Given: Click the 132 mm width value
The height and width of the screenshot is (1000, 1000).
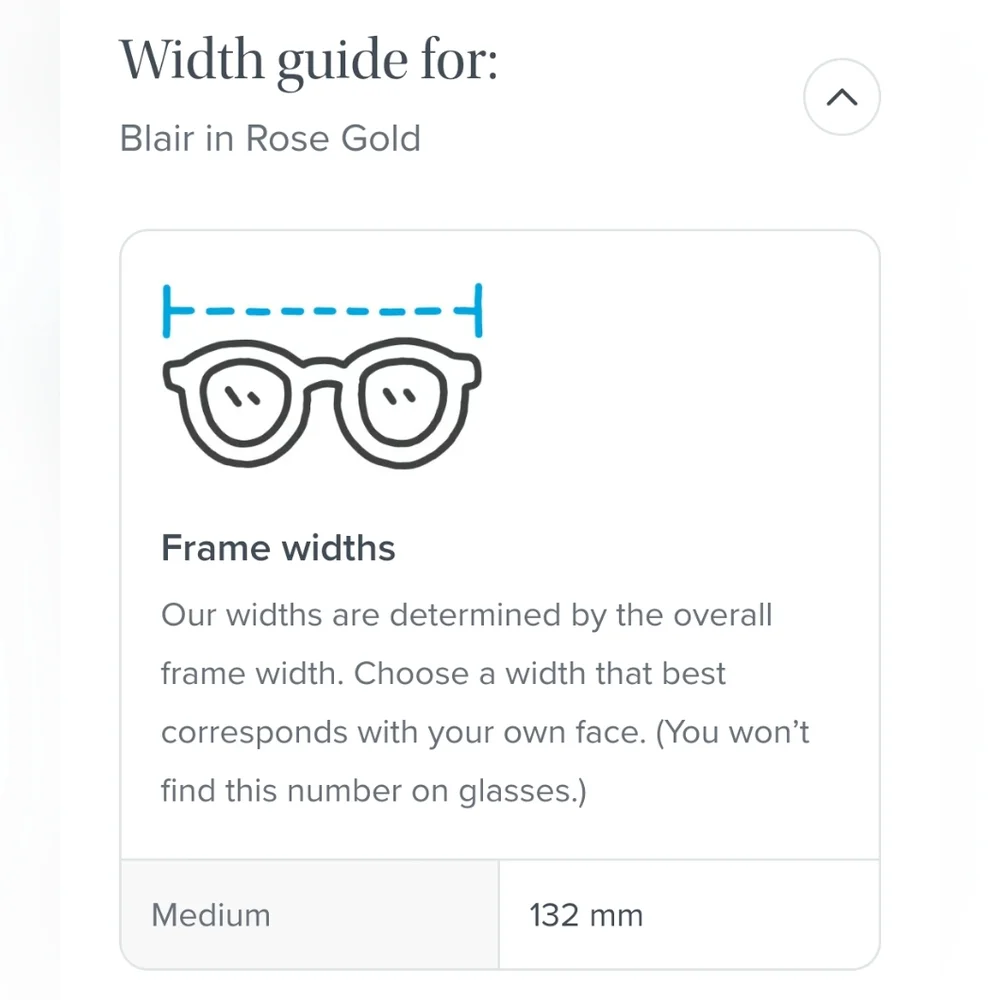Looking at the screenshot, I should pos(585,913).
